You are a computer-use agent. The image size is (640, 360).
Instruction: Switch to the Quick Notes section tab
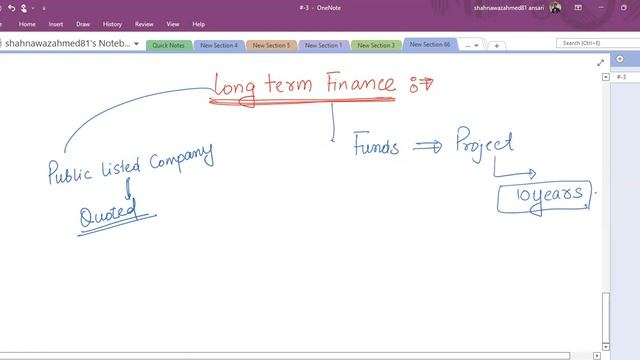(169, 45)
